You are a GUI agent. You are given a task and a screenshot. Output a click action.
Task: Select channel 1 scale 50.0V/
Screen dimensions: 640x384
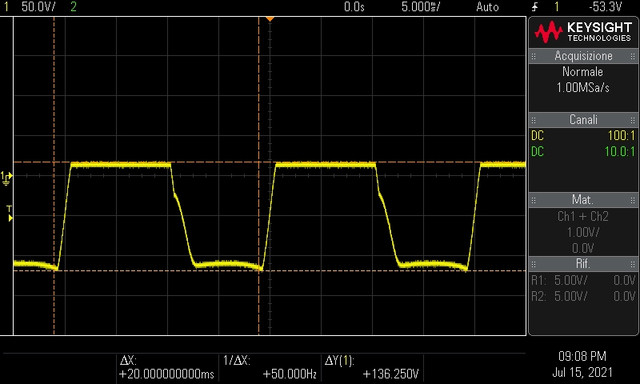(38, 7)
